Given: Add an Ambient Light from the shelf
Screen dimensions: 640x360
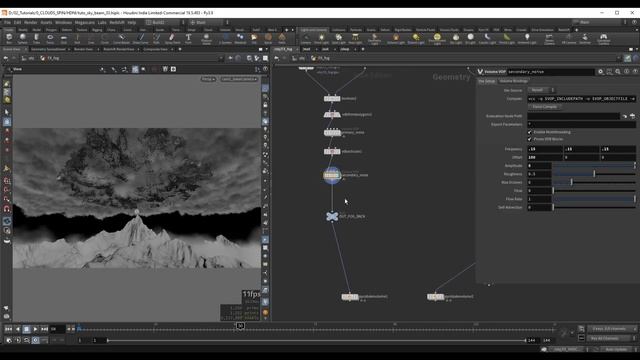Looking at the screenshot, I should (x=527, y=38).
